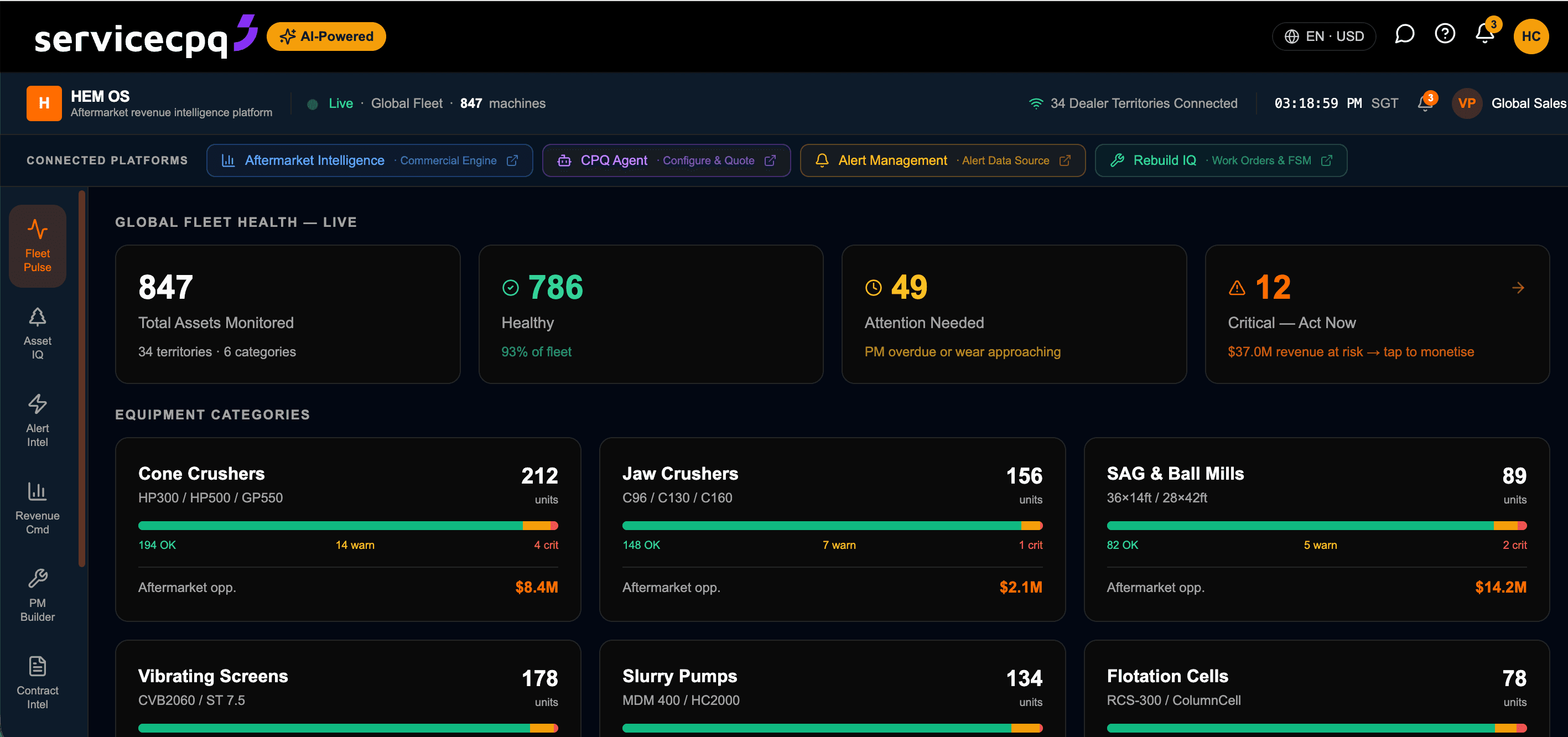
Task: Click '14 warn' under Cone Crushers
Action: tap(355, 544)
